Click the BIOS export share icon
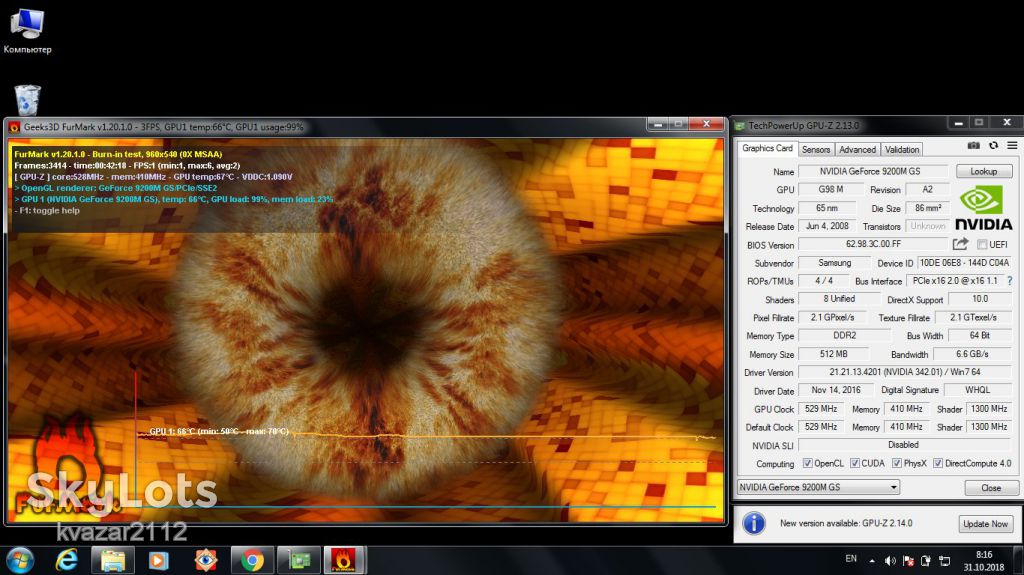 click(960, 244)
